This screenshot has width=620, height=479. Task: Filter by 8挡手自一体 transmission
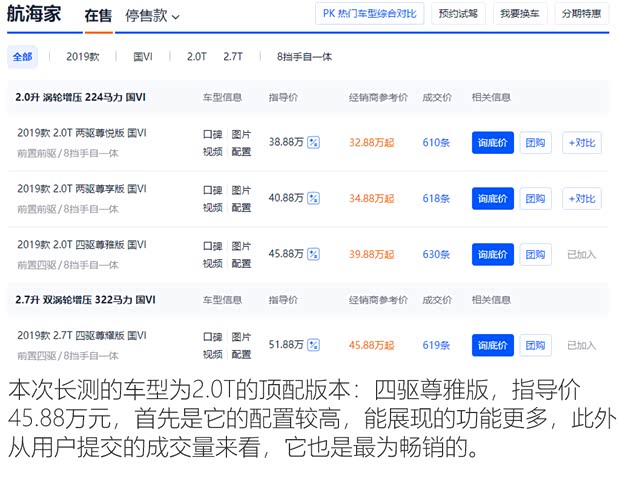tap(304, 57)
